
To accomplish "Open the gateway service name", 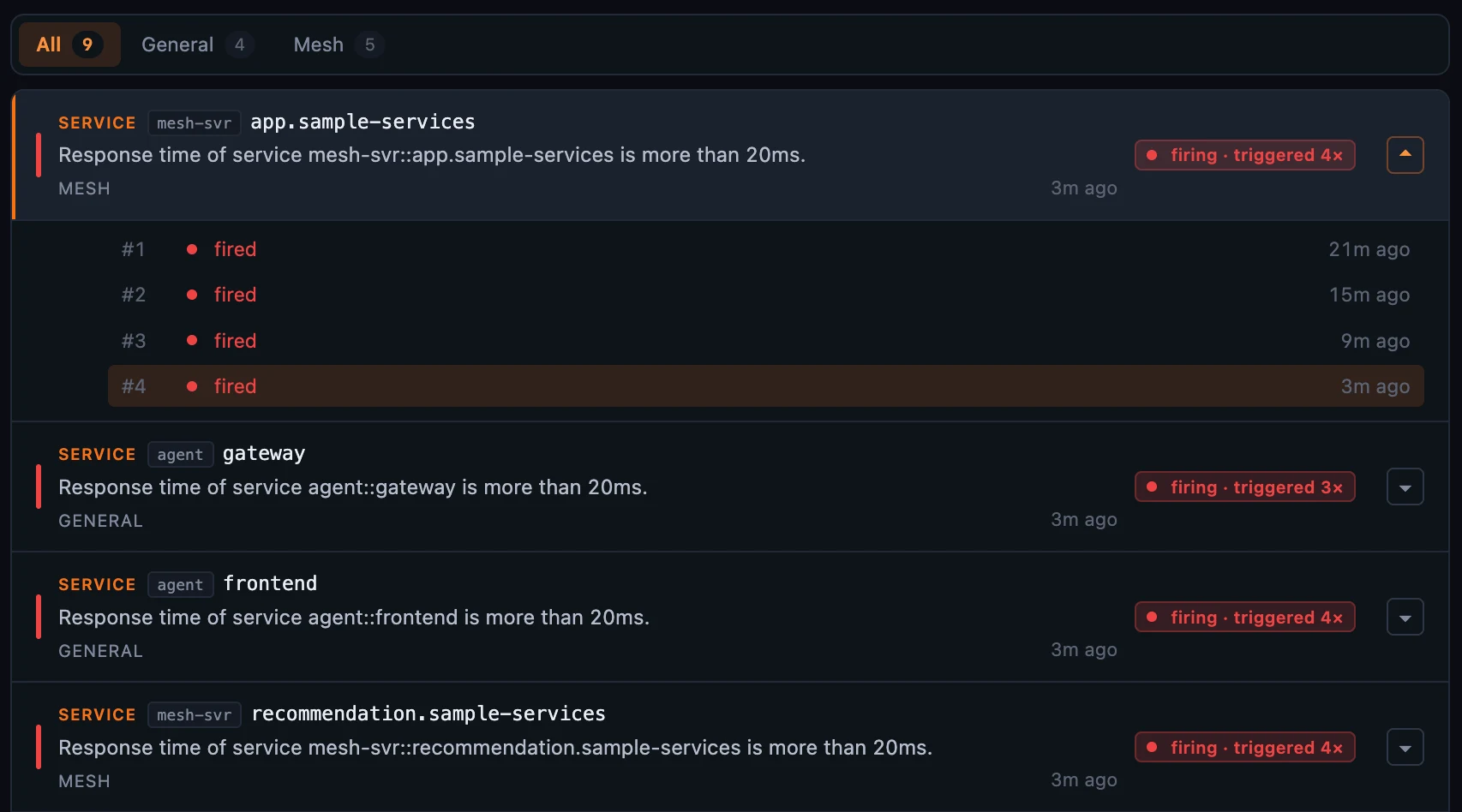I will [x=264, y=453].
